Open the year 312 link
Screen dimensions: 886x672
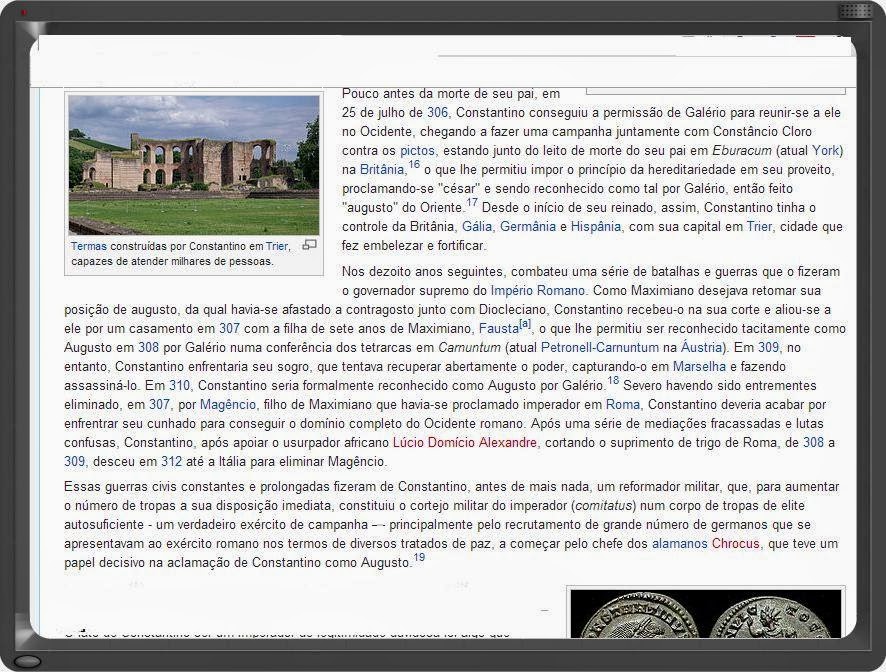(171, 462)
